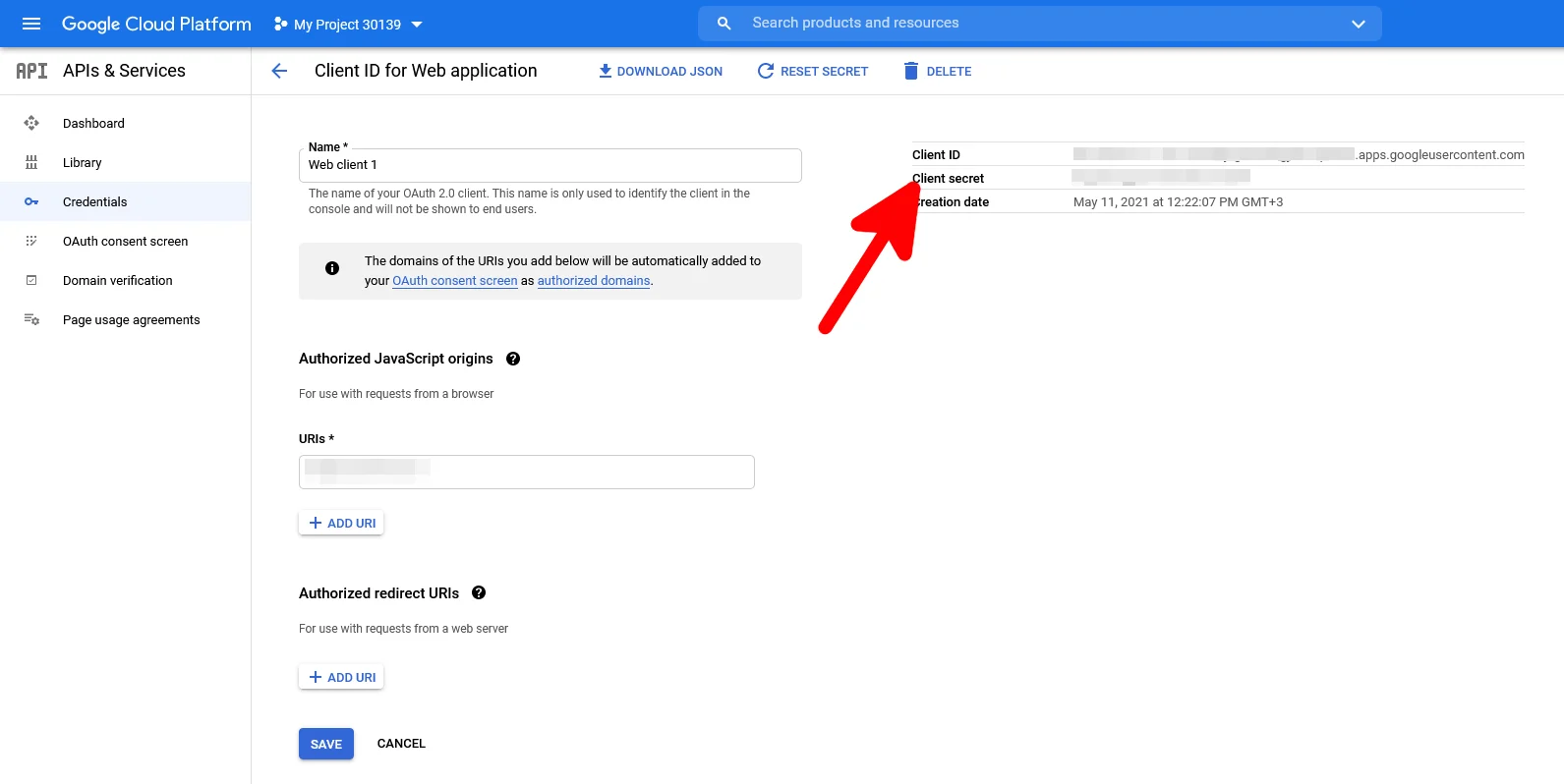Click the blurred Client secret value
Image resolution: width=1564 pixels, height=784 pixels.
[1161, 177]
